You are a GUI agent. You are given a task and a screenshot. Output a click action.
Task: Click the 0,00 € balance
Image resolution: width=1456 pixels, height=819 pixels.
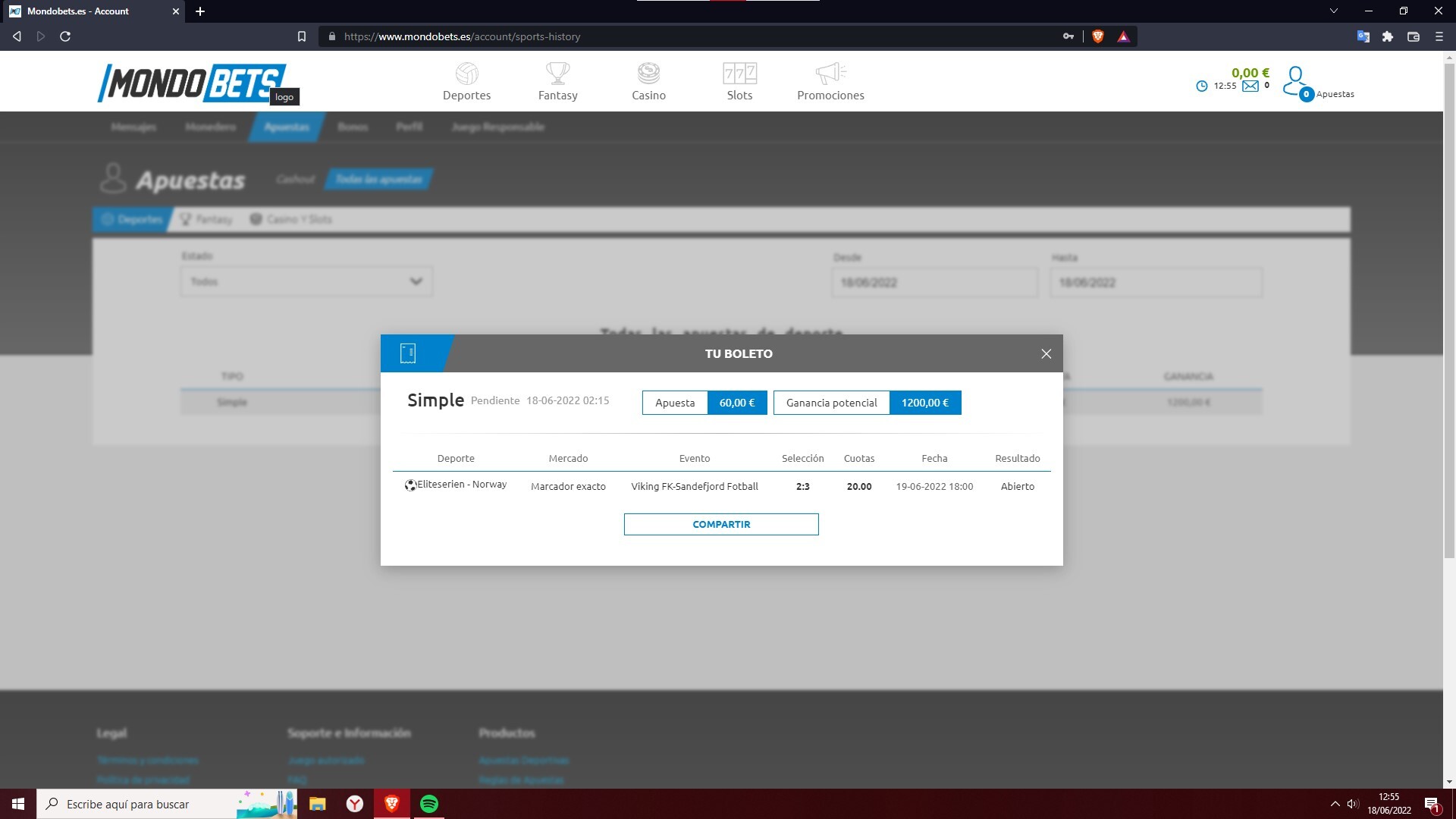pos(1250,73)
